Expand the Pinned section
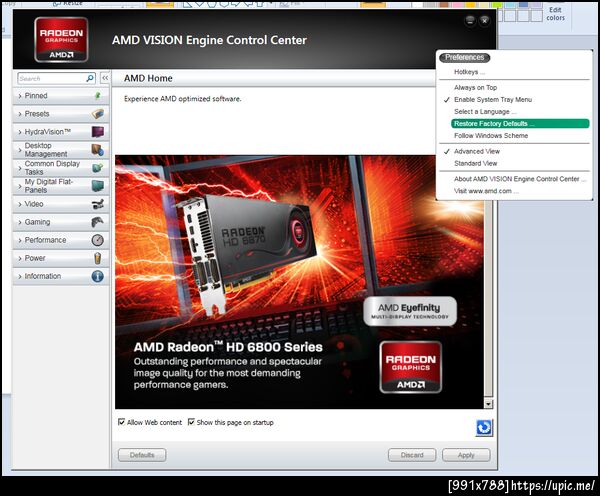The height and width of the screenshot is (496, 600). 61,96
